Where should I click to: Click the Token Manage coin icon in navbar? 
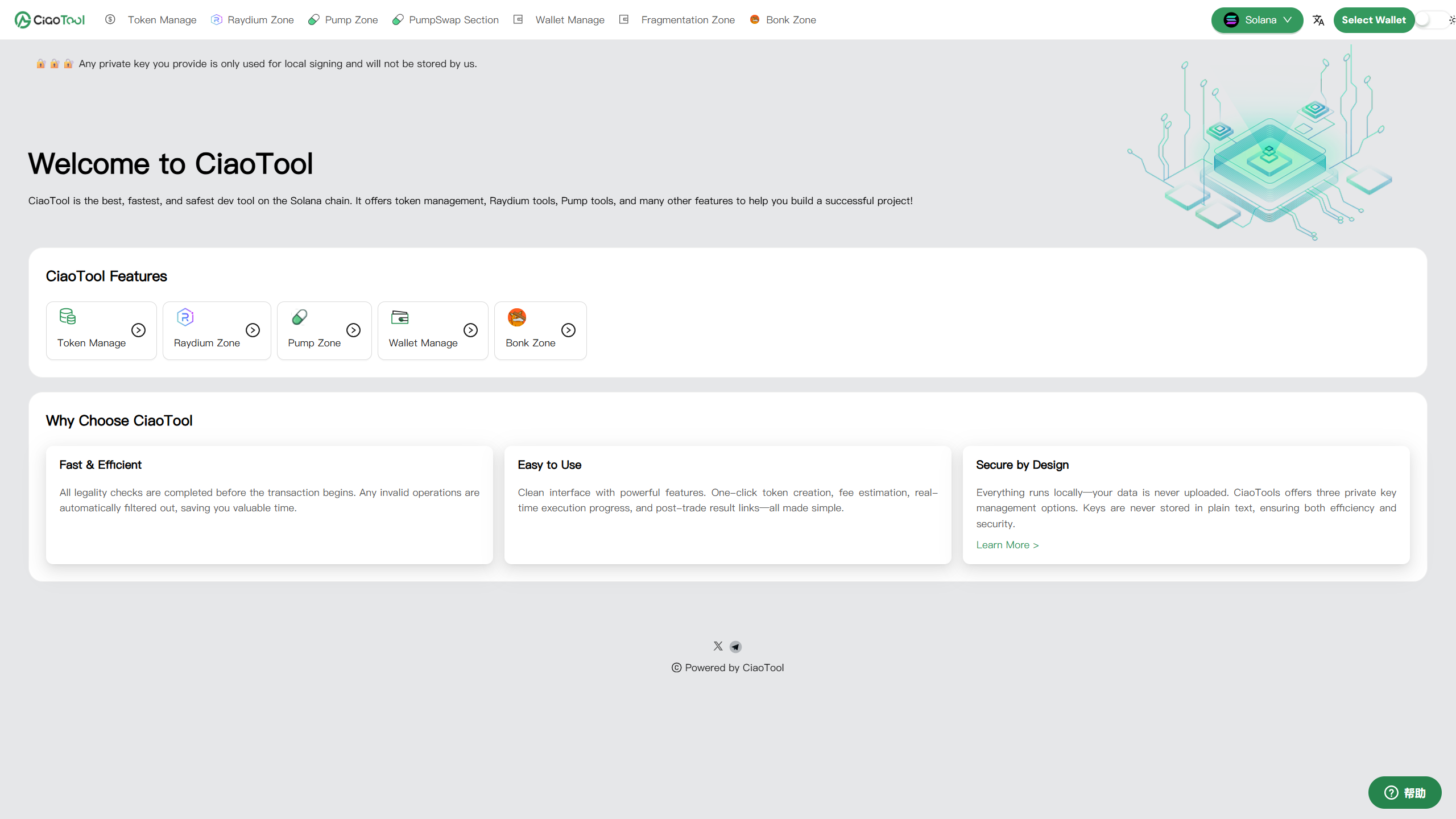click(x=110, y=19)
